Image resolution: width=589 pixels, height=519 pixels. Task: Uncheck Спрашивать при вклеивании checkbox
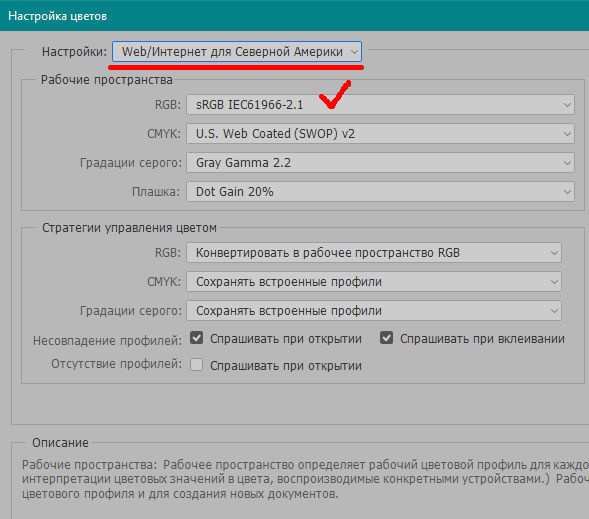click(x=386, y=338)
